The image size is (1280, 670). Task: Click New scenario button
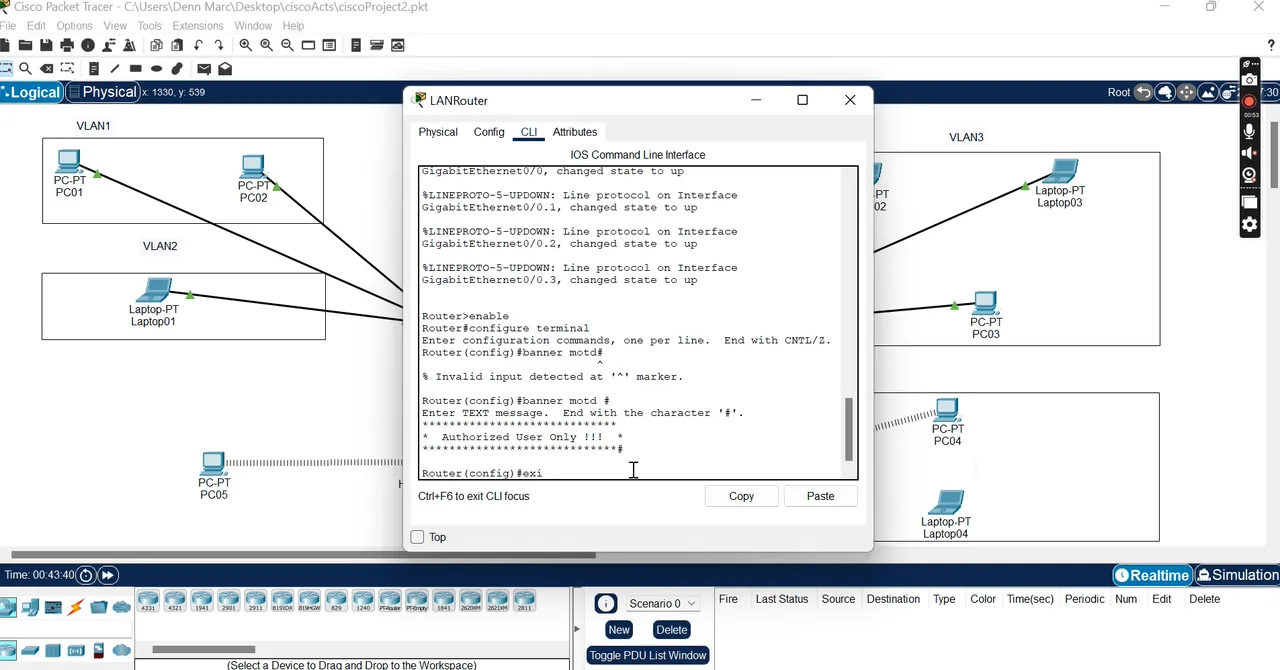pos(619,630)
